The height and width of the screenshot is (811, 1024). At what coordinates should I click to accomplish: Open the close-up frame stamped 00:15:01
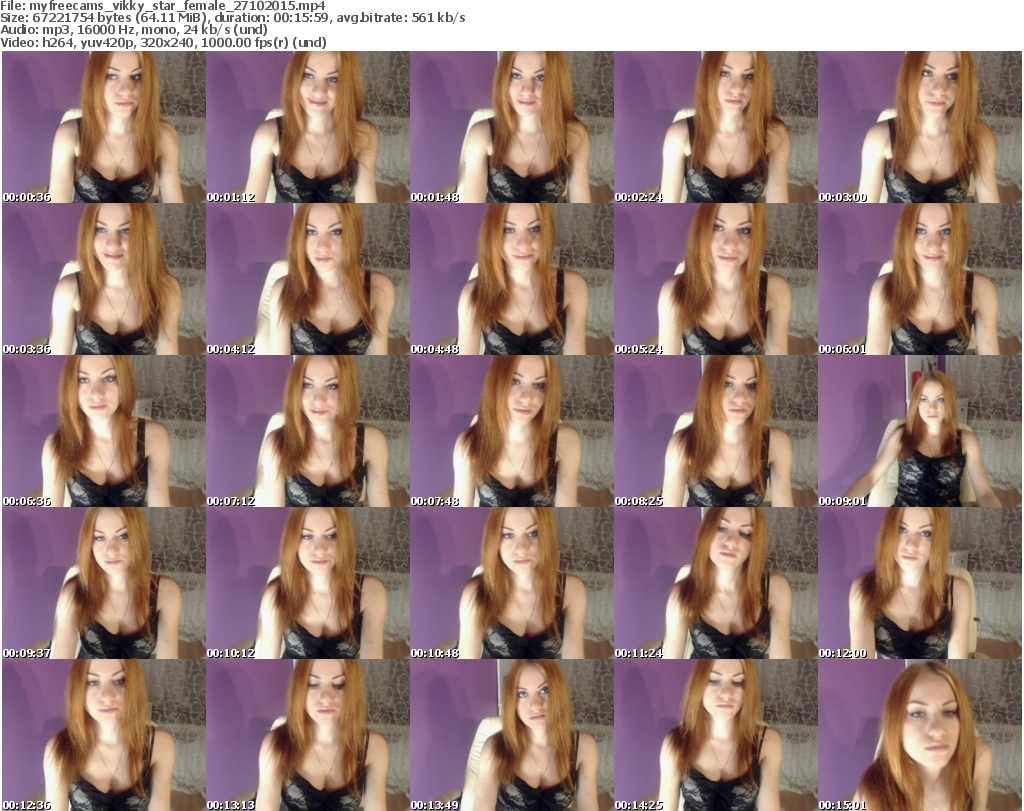920,735
